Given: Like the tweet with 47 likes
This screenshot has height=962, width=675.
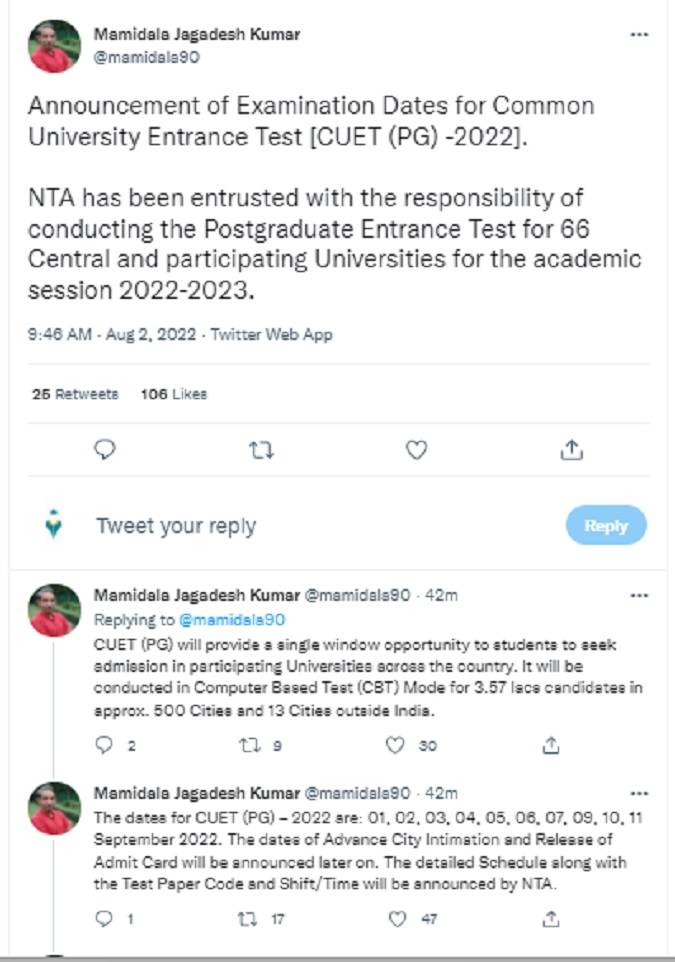Looking at the screenshot, I should point(396,918).
